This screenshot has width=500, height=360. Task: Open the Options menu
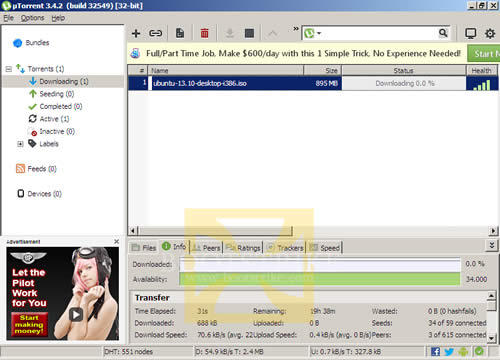tap(32, 18)
